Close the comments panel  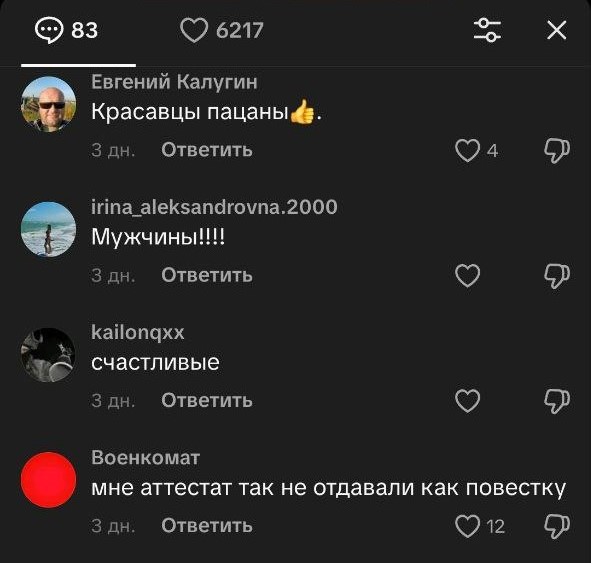(556, 30)
